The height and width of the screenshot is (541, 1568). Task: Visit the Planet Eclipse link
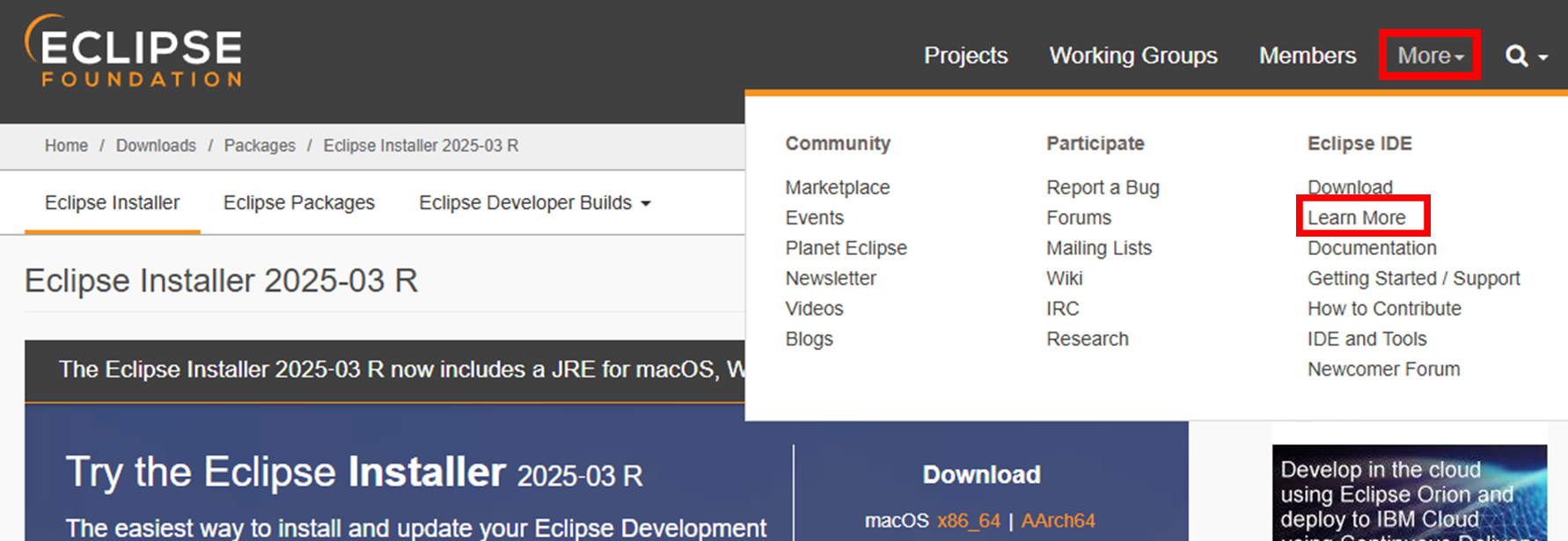click(846, 248)
